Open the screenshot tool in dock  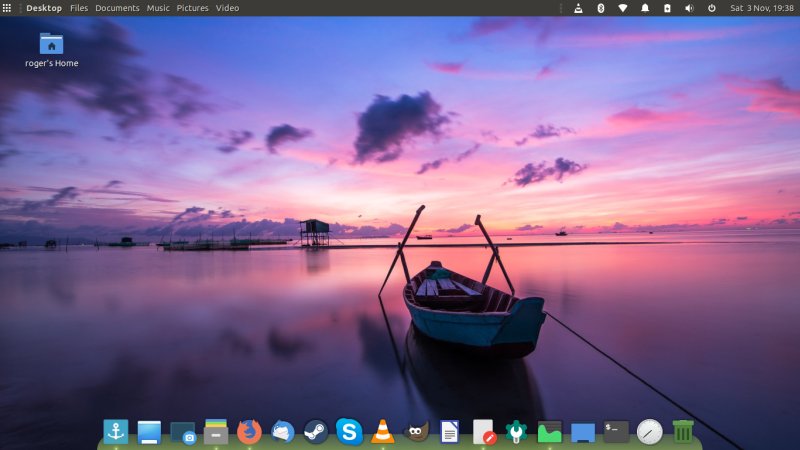pos(182,431)
